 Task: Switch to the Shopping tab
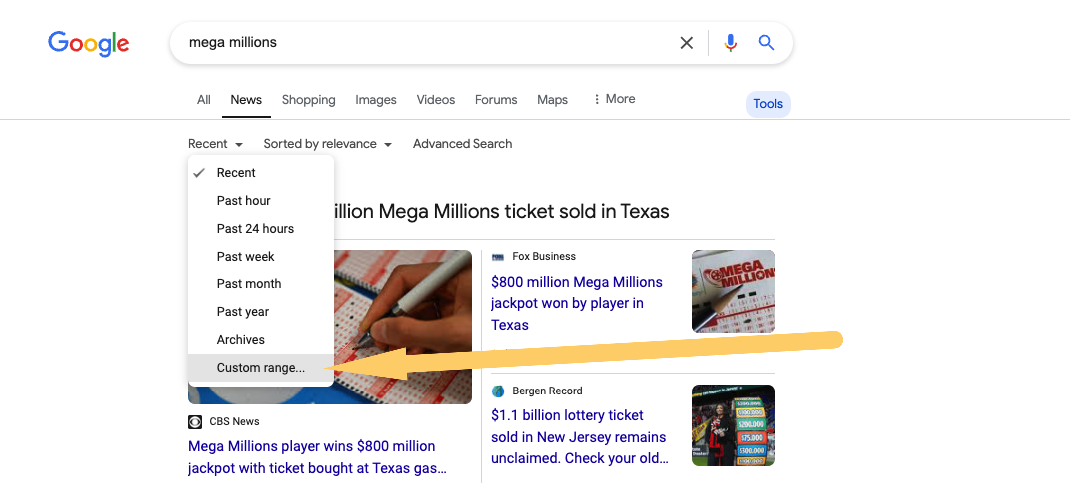[308, 100]
